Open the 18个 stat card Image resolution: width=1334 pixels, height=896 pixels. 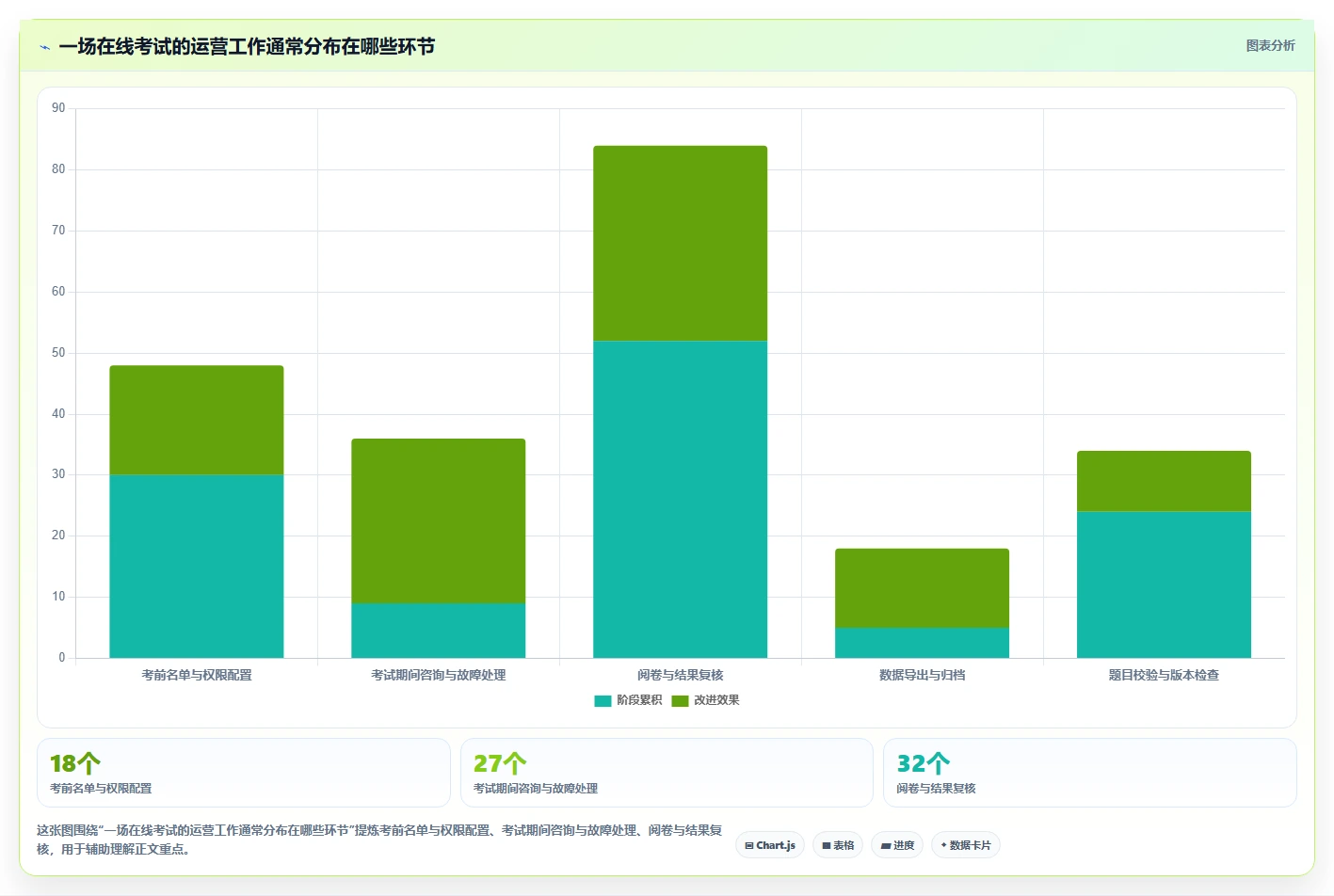[244, 773]
